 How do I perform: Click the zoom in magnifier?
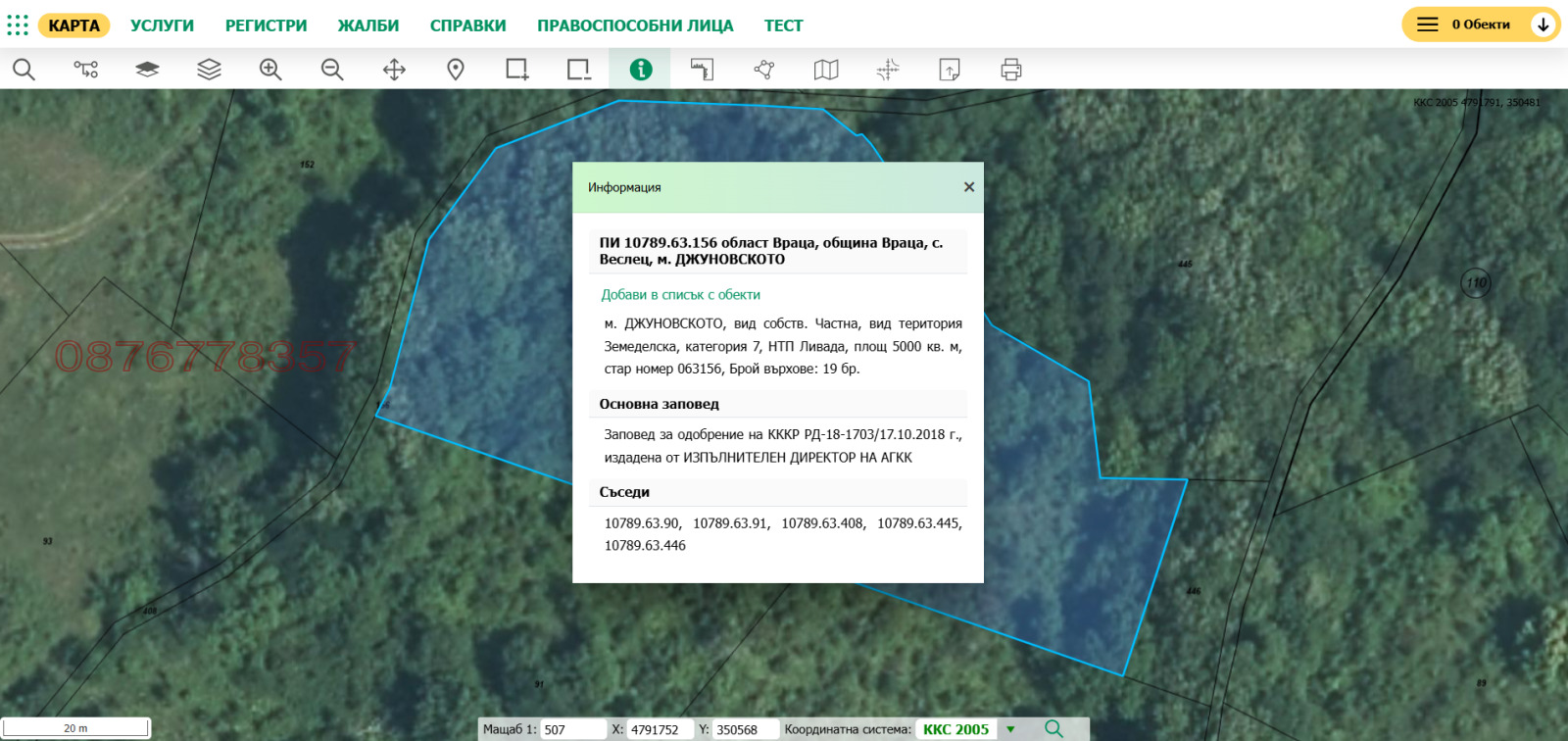[x=270, y=70]
